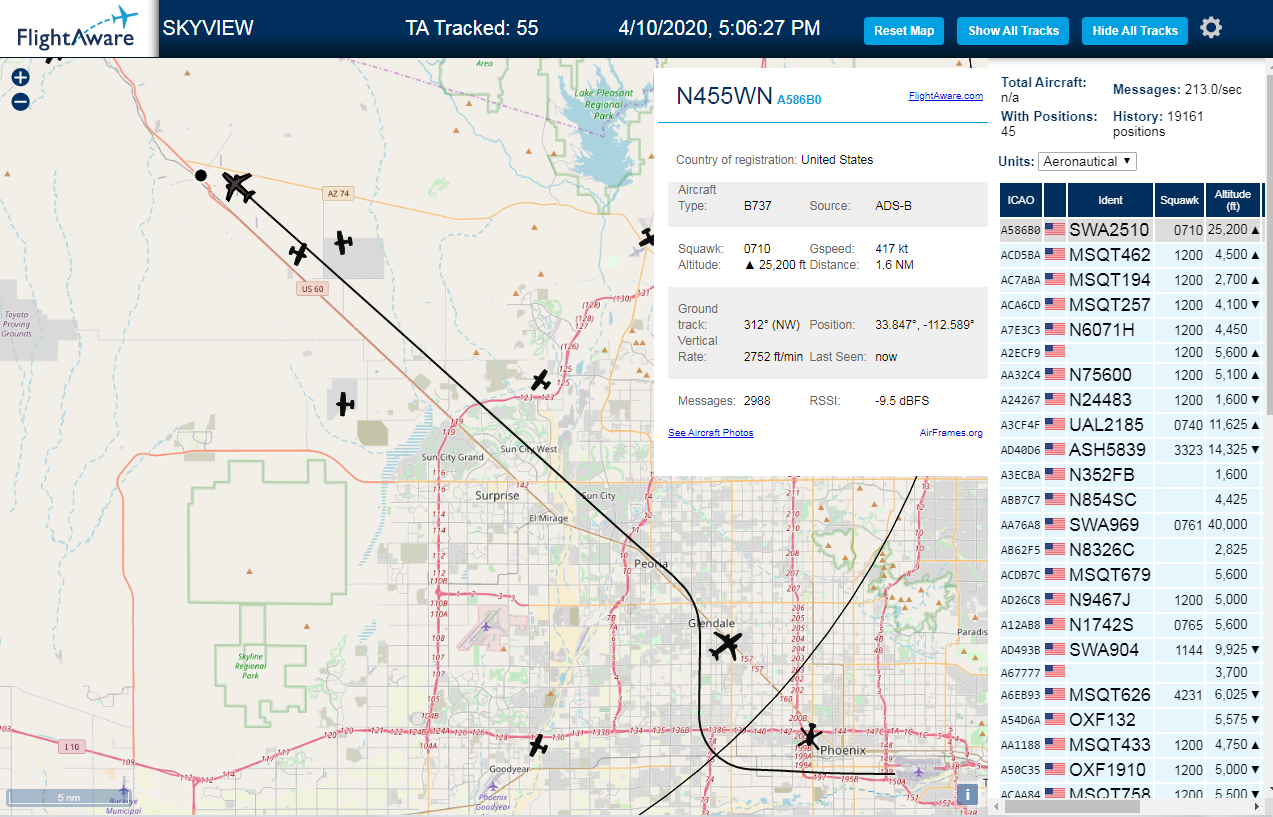Sort table by Squawk column
Screen dimensions: 1273x817
(x=1179, y=200)
